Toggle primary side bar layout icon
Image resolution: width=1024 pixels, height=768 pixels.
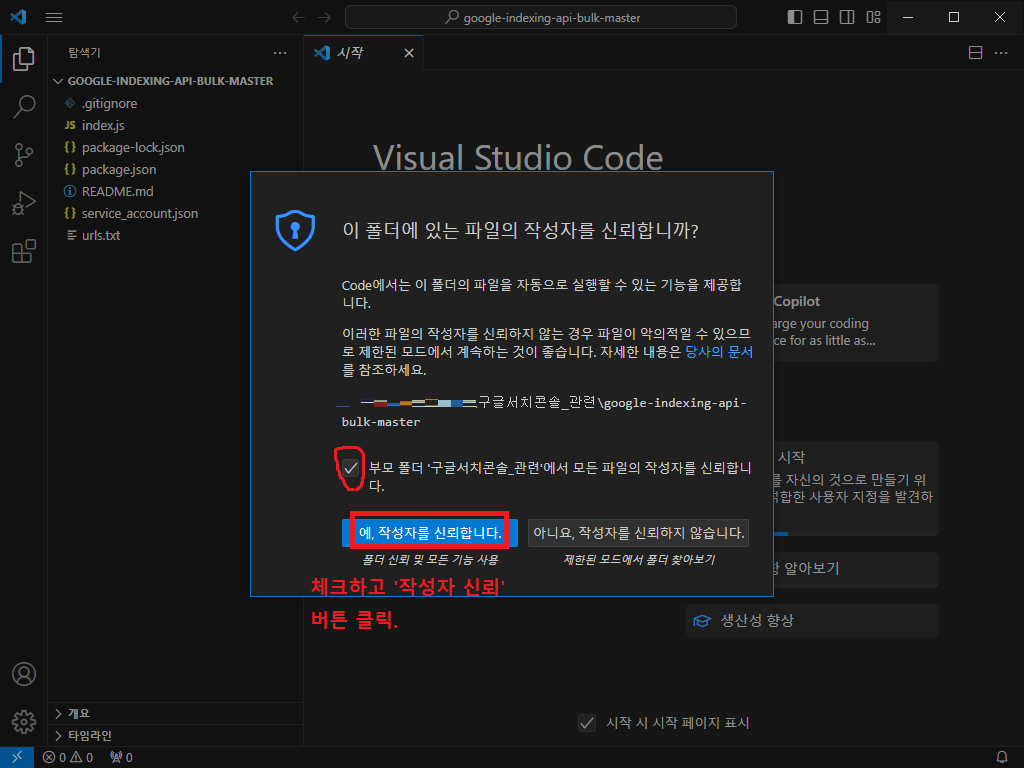(x=795, y=18)
